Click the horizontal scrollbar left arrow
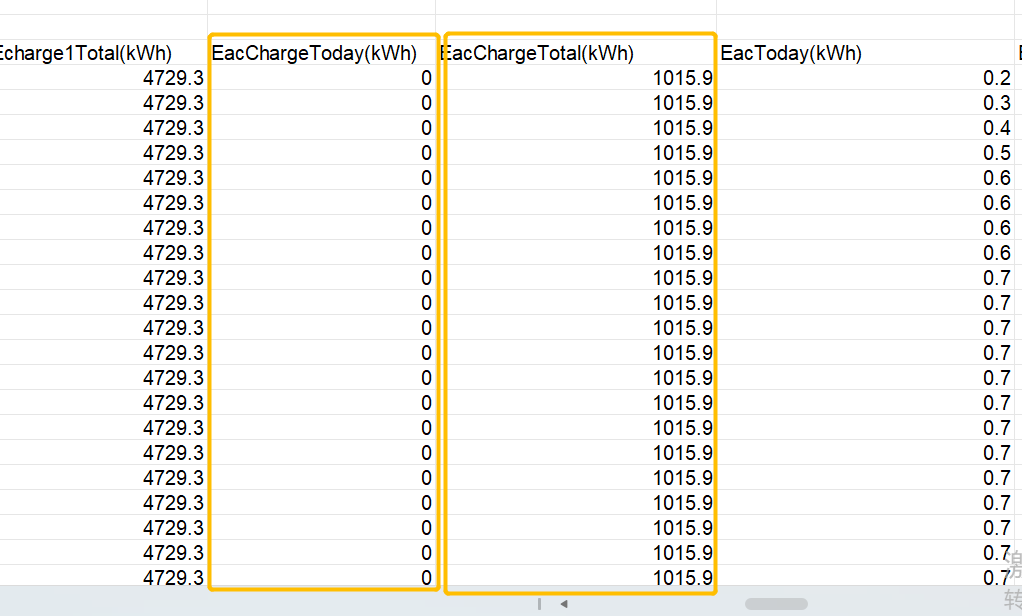 [564, 604]
